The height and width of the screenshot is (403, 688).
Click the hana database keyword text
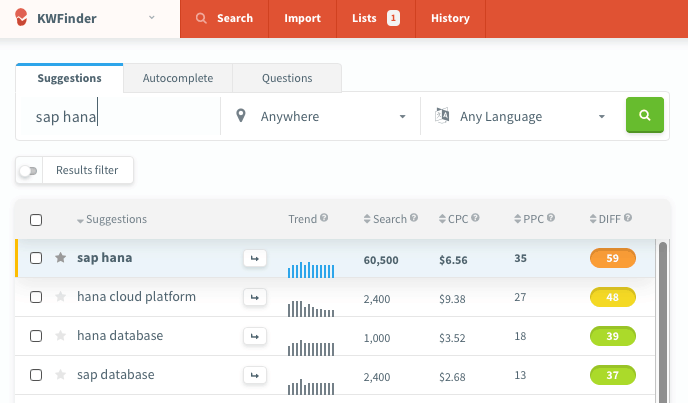click(120, 336)
